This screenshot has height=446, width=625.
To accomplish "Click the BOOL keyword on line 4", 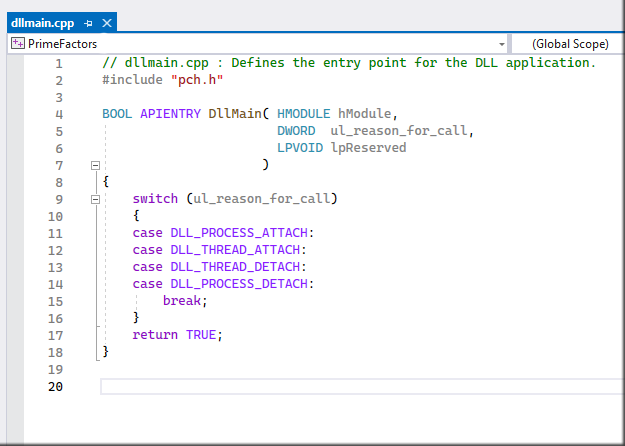I will [x=117, y=114].
